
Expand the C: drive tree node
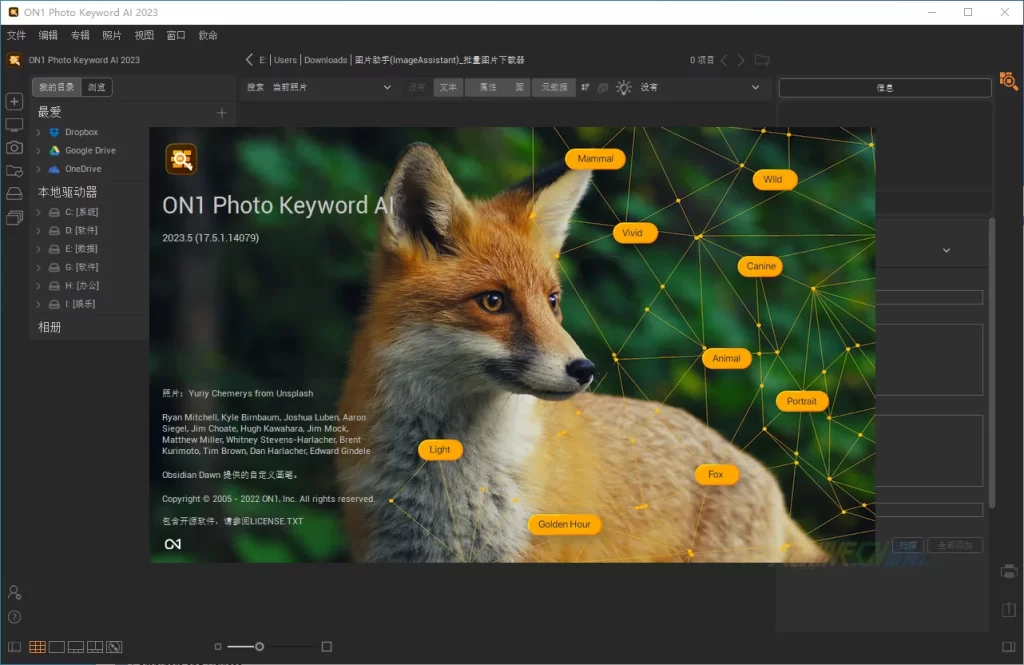(x=38, y=213)
